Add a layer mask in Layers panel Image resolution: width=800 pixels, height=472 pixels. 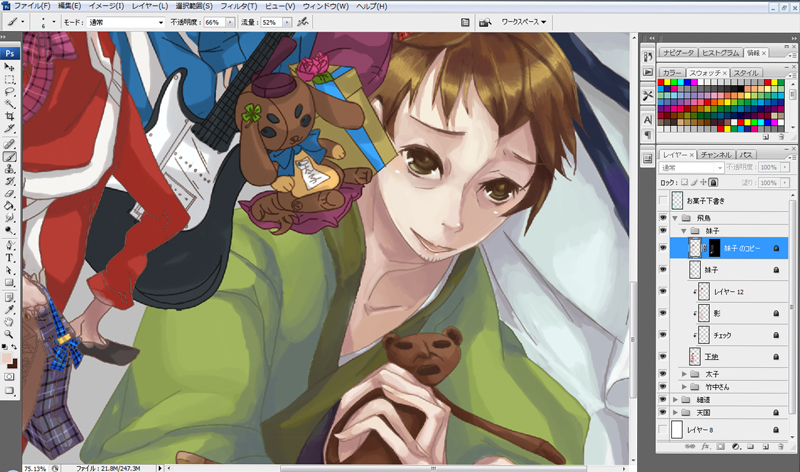coord(720,446)
